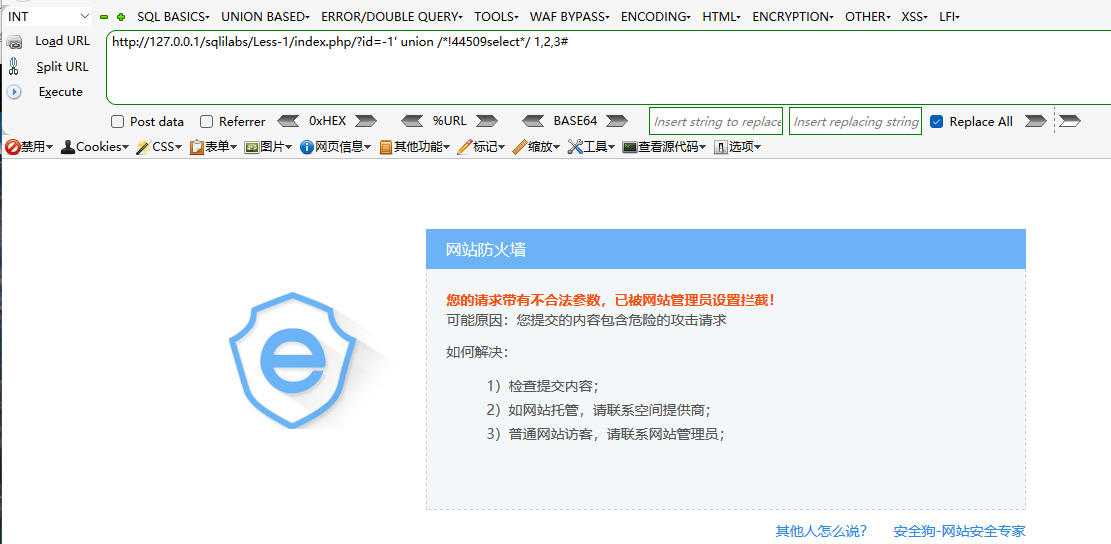
Task: Open the INT database type dropdown
Action: pos(47,16)
